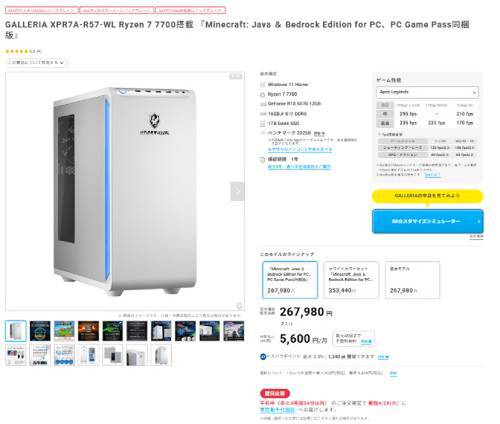This screenshot has width=500, height=424.
Task: Click the zoom icon at image bottom corner
Action: 239,306
